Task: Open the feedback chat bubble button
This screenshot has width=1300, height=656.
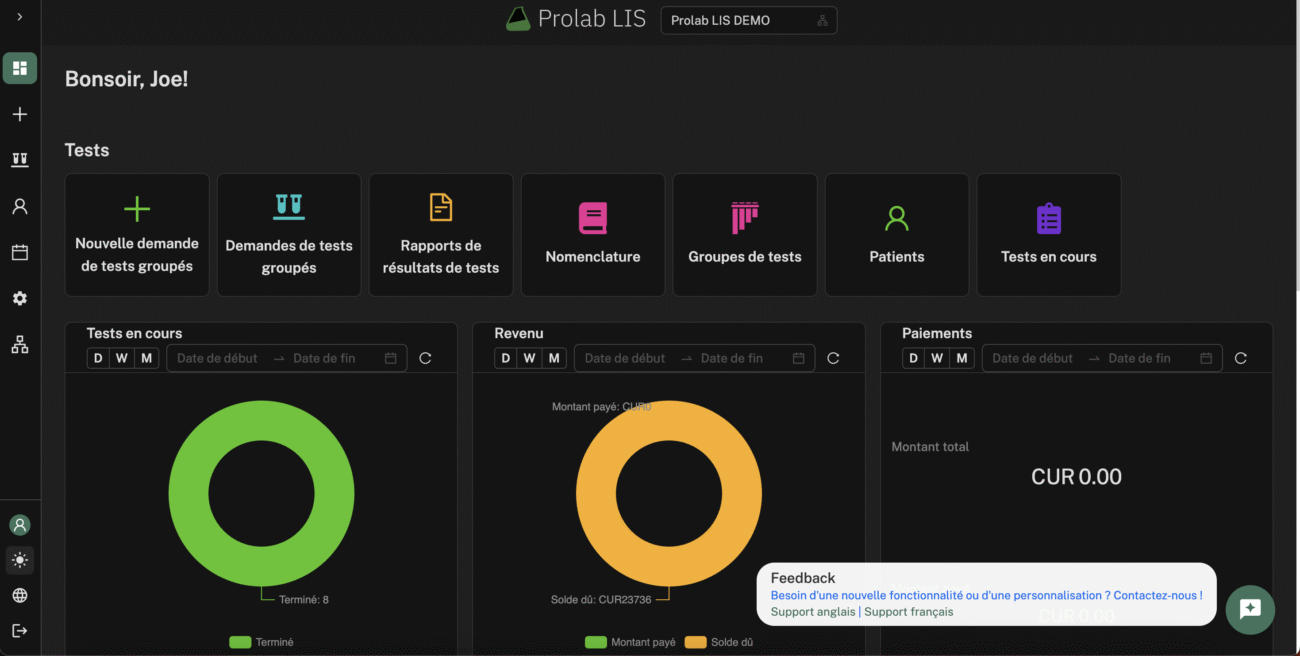Action: tap(1250, 609)
